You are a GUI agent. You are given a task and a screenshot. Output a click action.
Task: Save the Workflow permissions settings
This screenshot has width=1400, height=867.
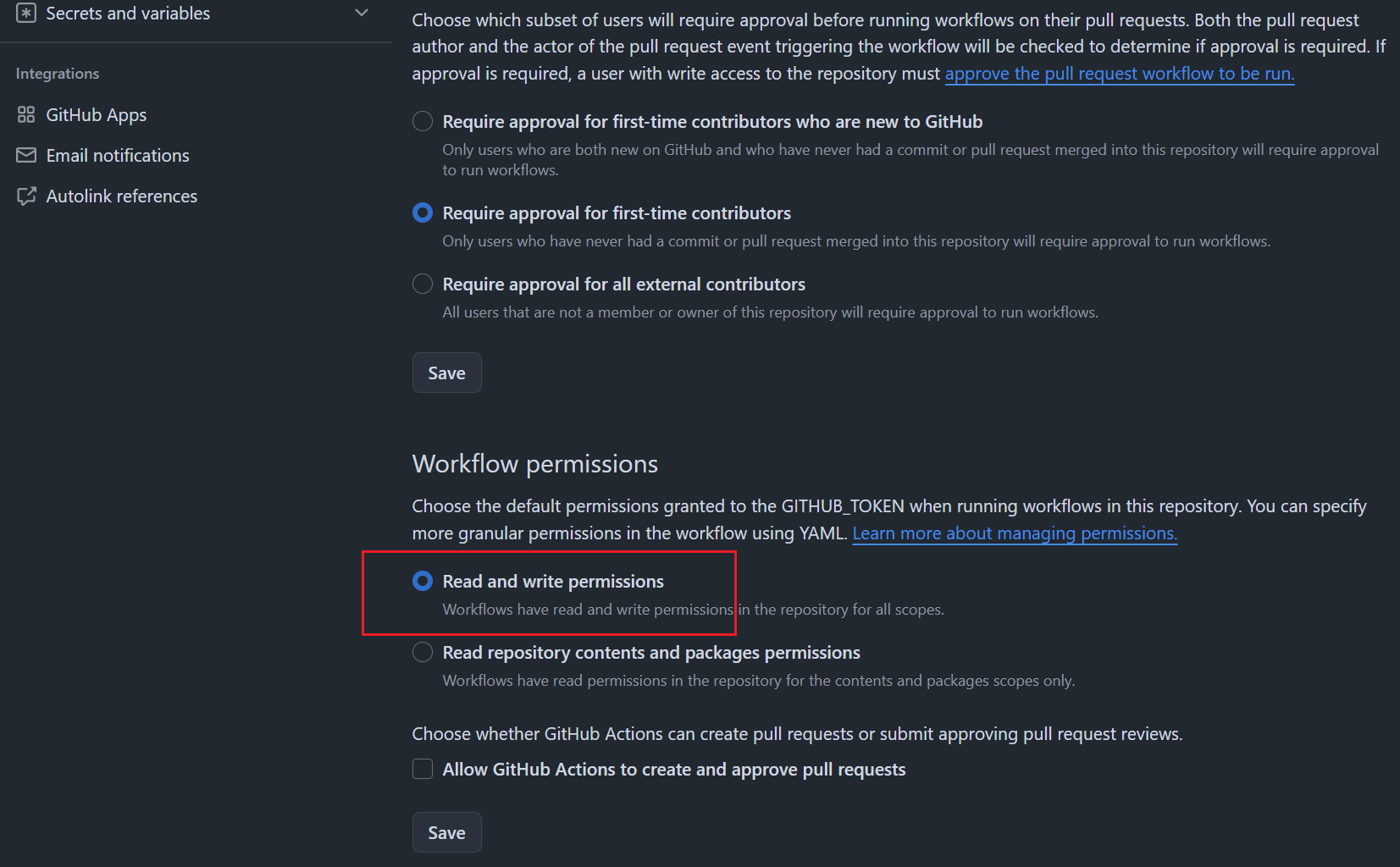(x=446, y=833)
